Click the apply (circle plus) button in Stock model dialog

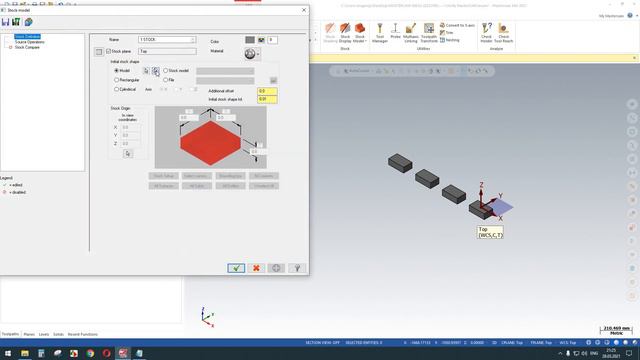pyautogui.click(x=276, y=268)
